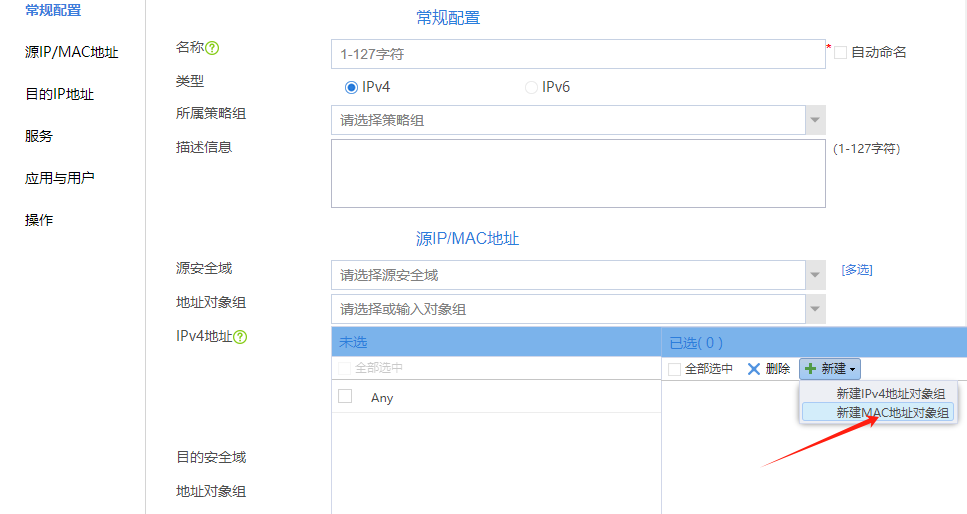Click the help icon next to 名称
967x514 pixels.
point(212,48)
